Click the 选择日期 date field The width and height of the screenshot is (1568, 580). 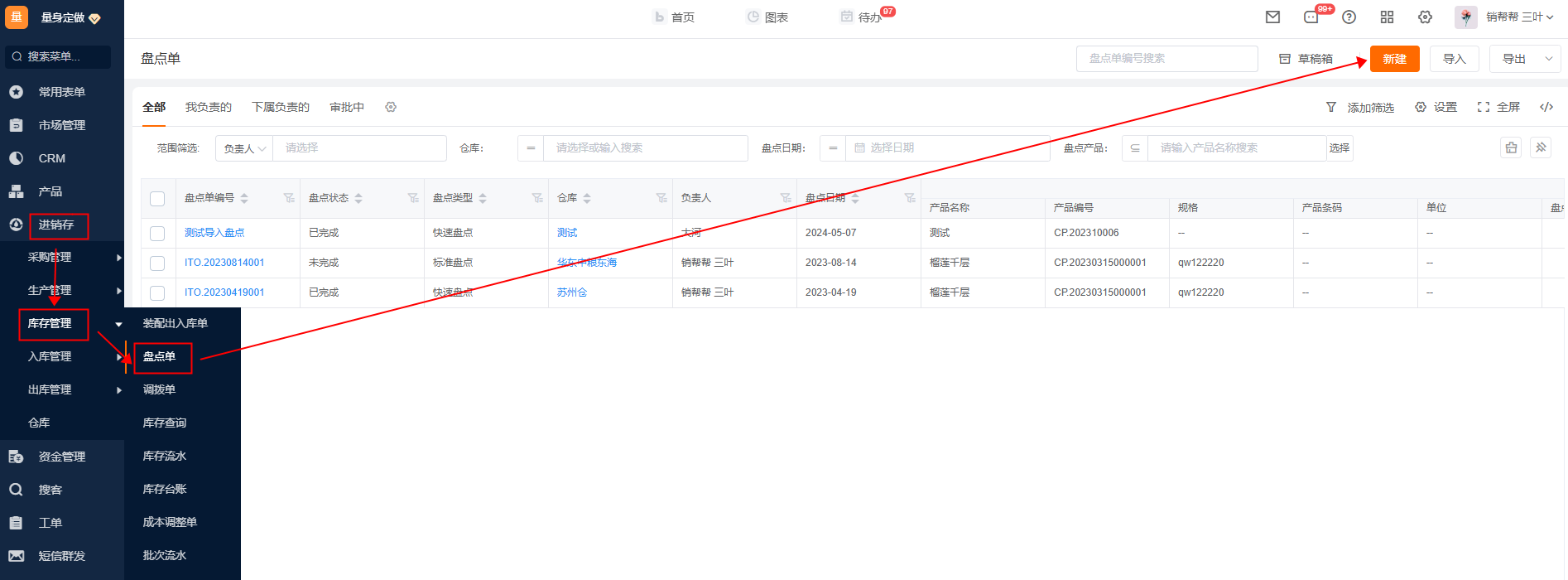pyautogui.click(x=948, y=148)
